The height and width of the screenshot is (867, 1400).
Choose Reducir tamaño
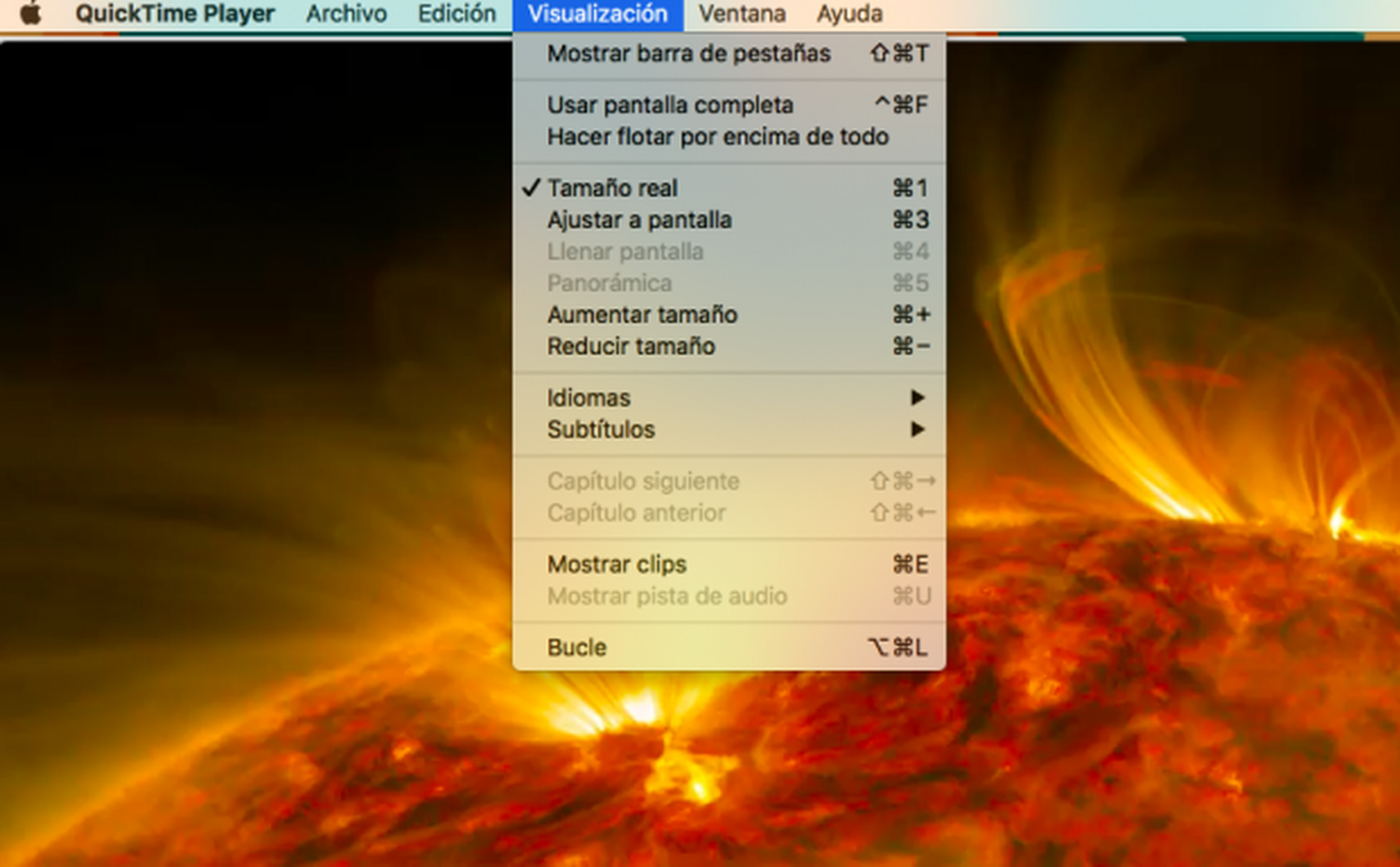(x=729, y=346)
